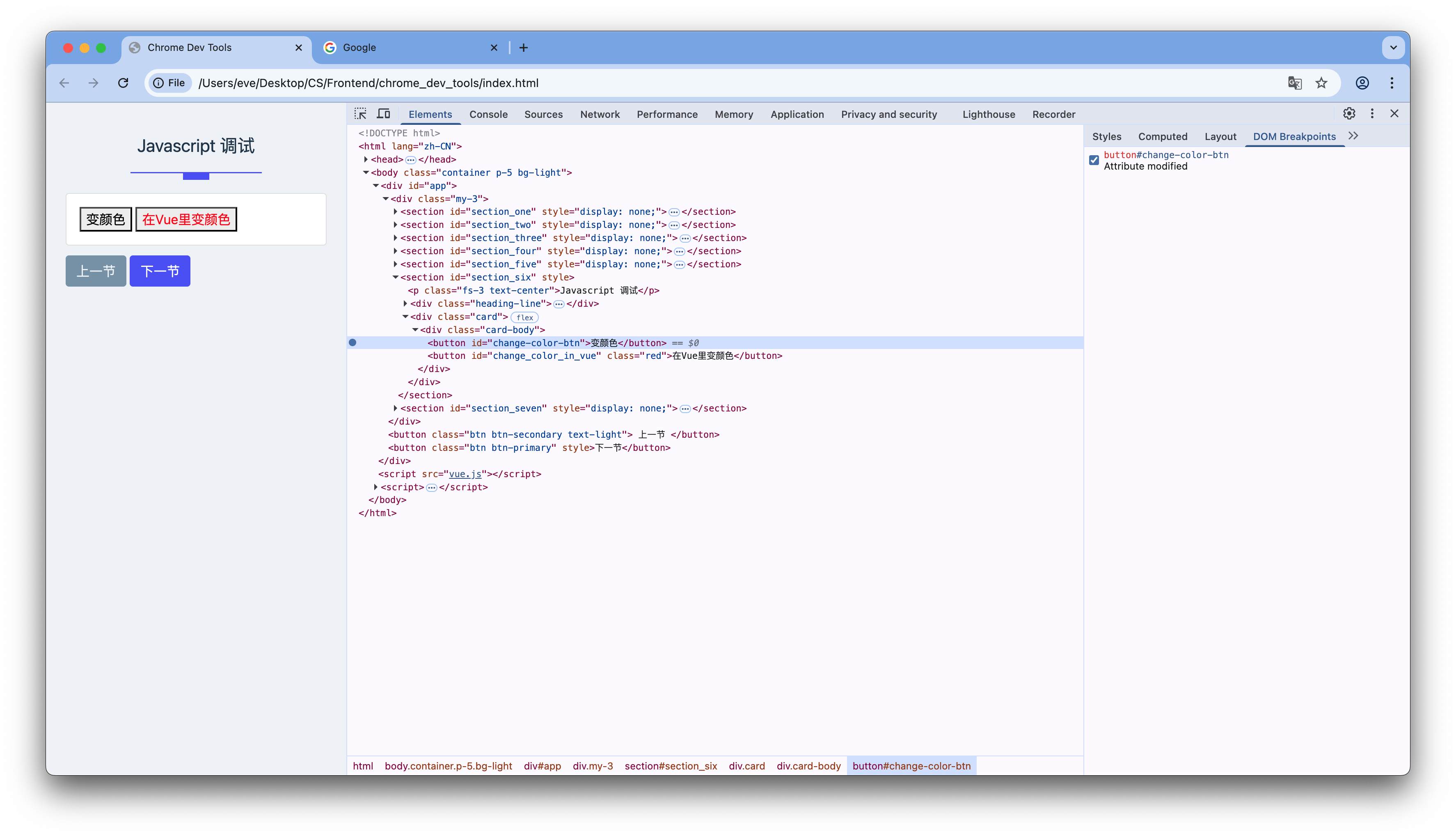Screen dimensions: 1456x836
Task: Reload the page
Action: tap(123, 83)
